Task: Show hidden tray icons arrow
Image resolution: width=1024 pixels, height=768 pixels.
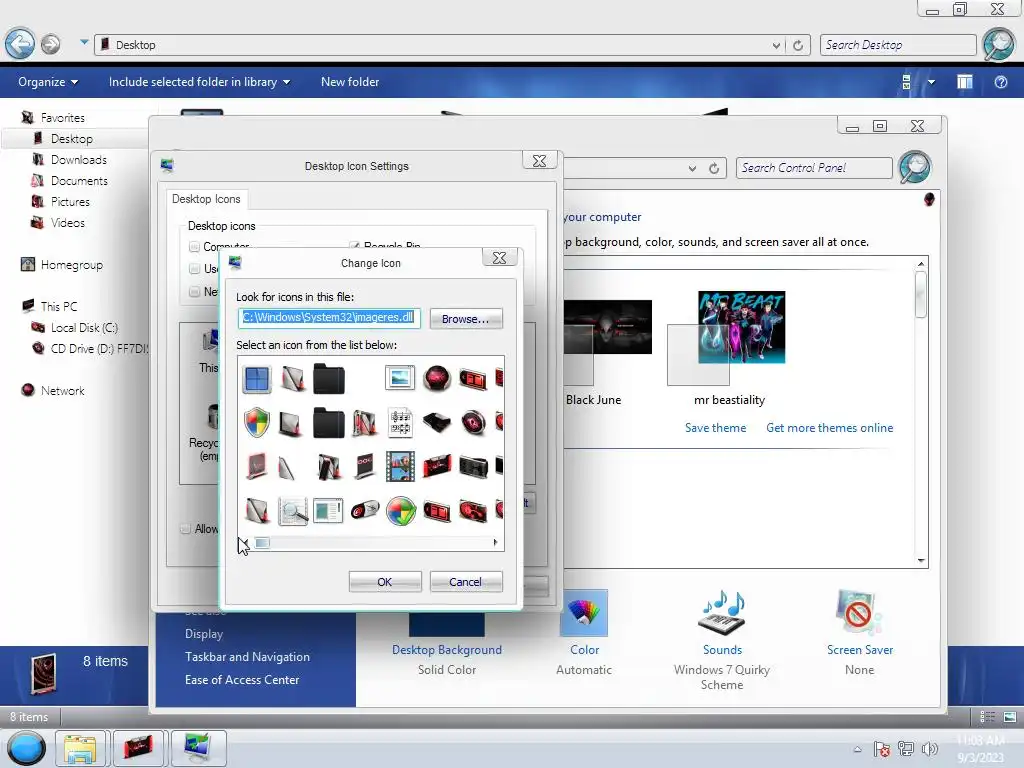Action: [x=857, y=749]
